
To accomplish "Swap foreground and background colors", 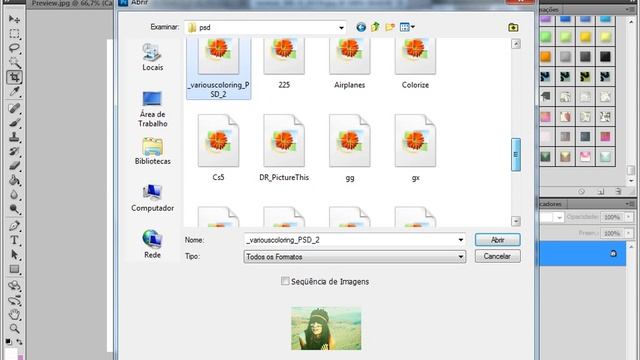I will pyautogui.click(x=19, y=342).
